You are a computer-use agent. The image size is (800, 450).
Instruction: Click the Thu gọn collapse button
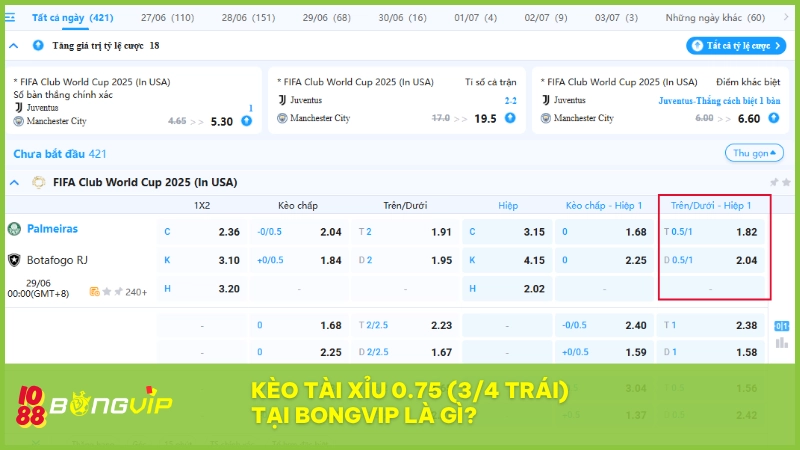[754, 153]
